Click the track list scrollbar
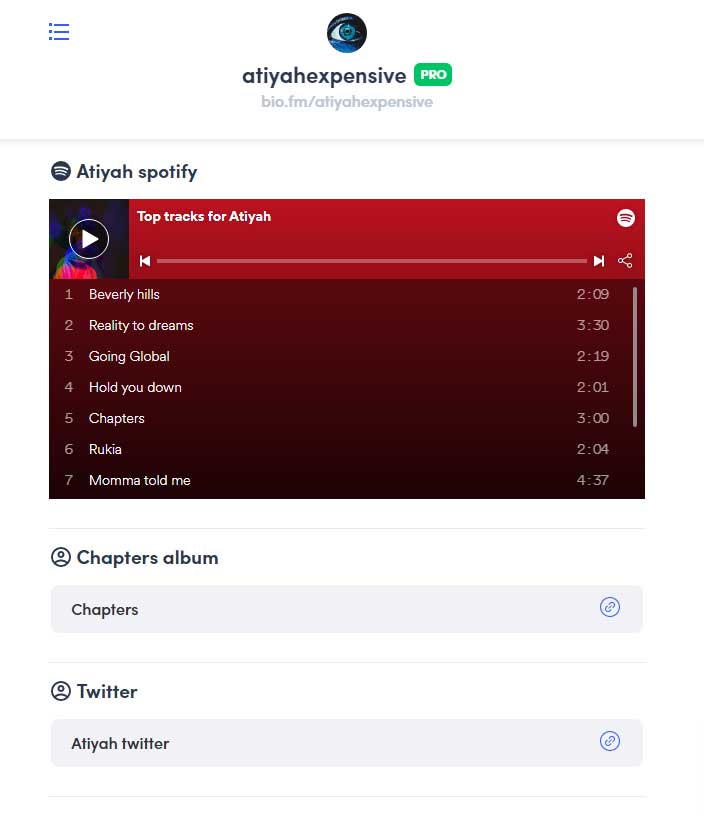The height and width of the screenshot is (829, 704). pyautogui.click(x=635, y=356)
